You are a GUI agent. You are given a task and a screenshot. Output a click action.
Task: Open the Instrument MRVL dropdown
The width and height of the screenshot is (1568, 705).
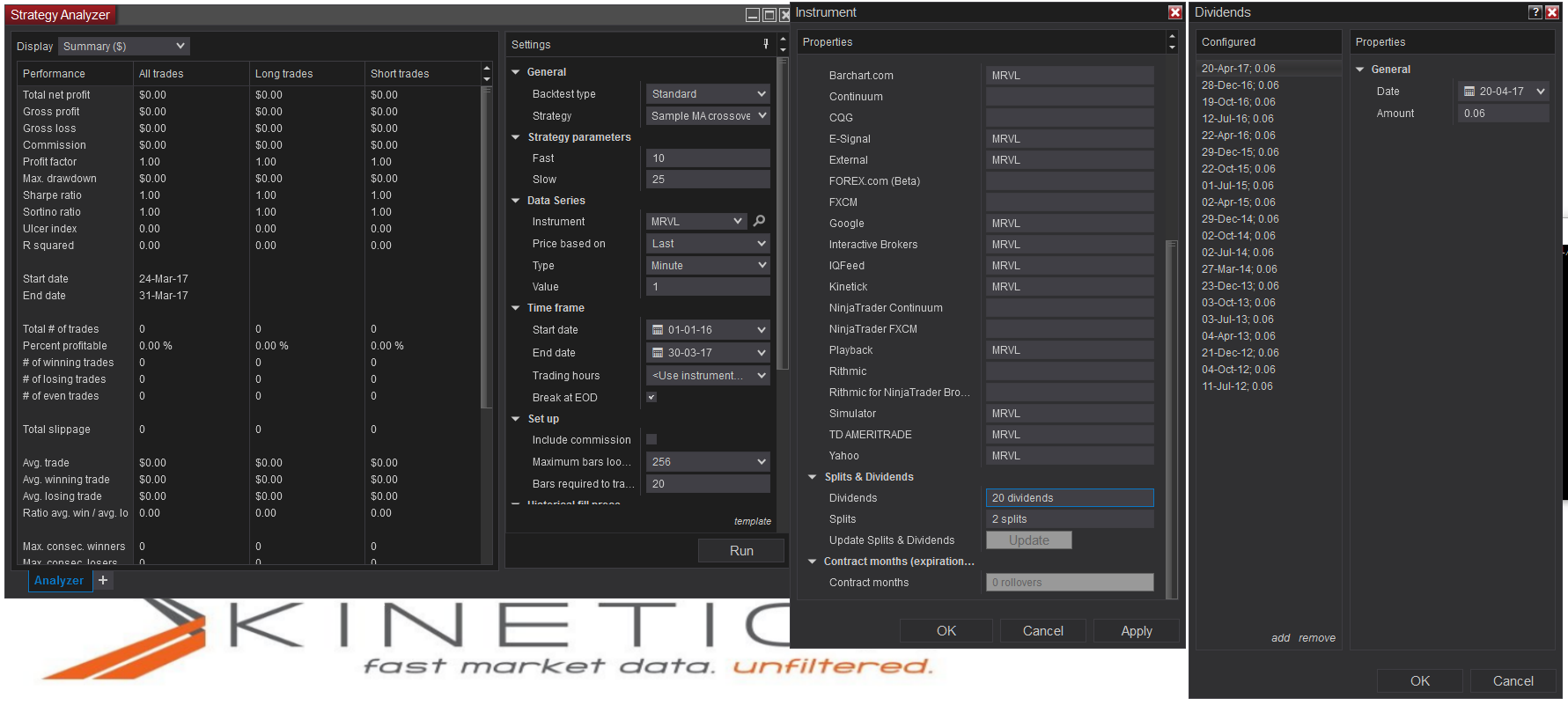[697, 222]
